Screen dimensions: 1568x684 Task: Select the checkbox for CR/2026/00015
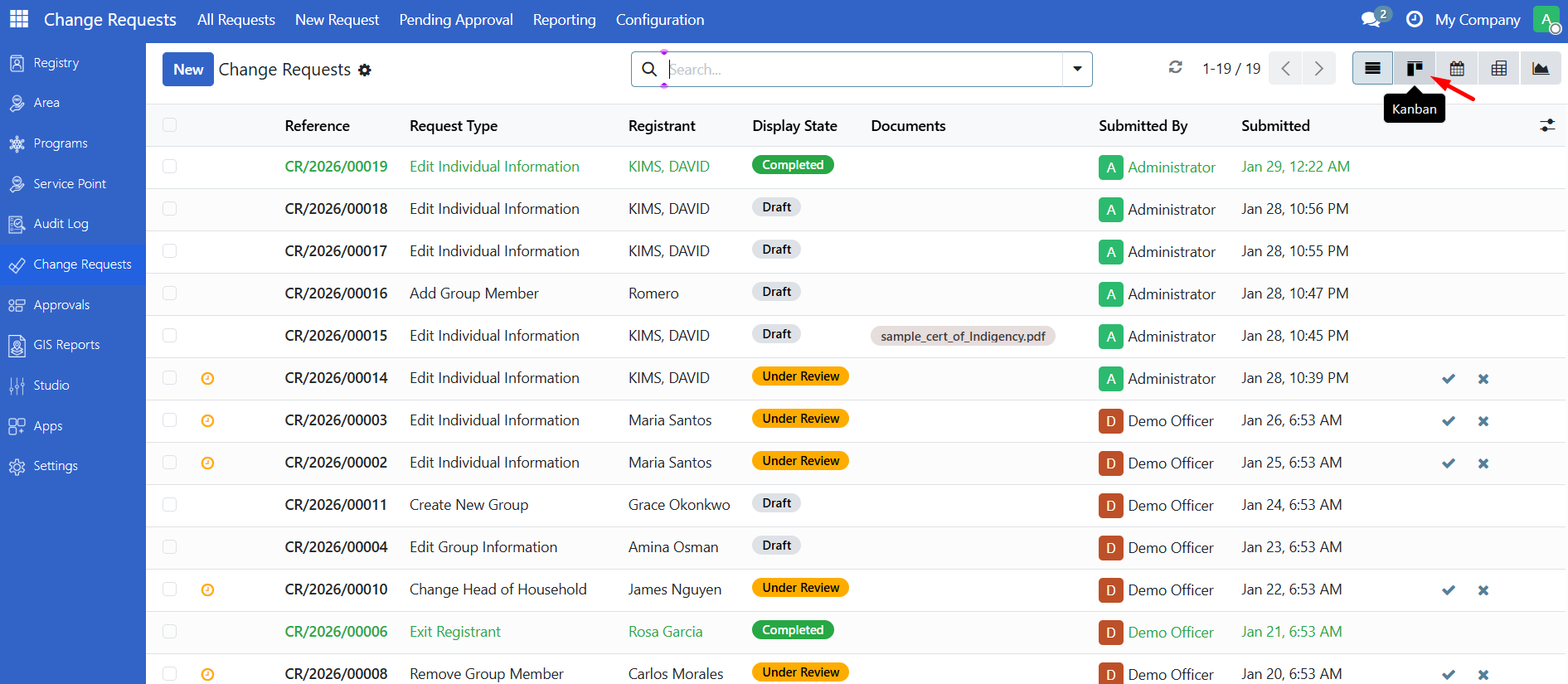170,336
